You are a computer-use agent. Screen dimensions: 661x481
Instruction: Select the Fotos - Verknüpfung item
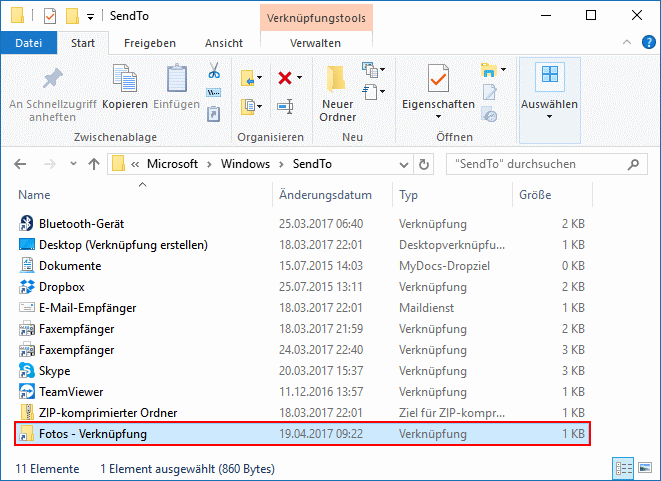tap(303, 434)
